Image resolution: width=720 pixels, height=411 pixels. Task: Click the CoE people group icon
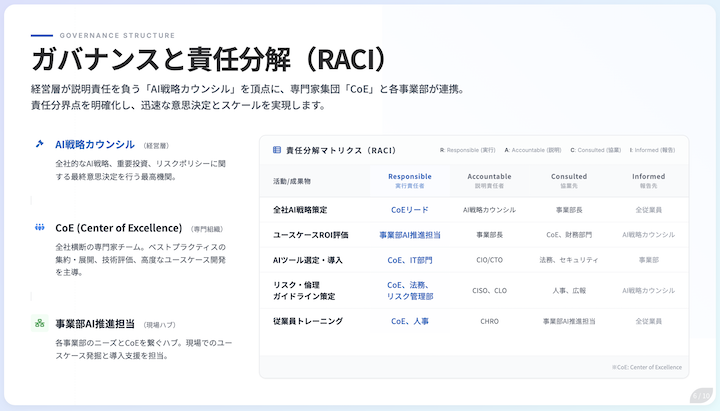coord(39,227)
